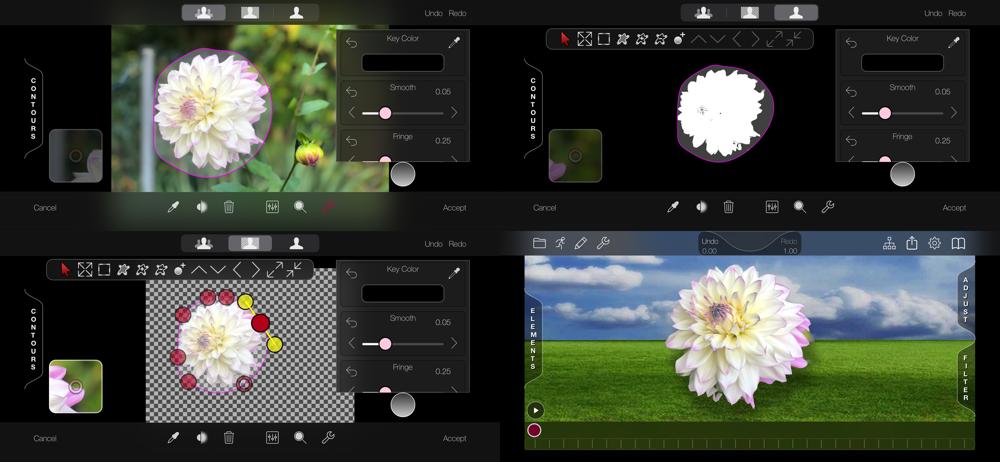Click the share icon in the grass scene toolbar
Image resolution: width=1000 pixels, height=462 pixels.
(912, 243)
